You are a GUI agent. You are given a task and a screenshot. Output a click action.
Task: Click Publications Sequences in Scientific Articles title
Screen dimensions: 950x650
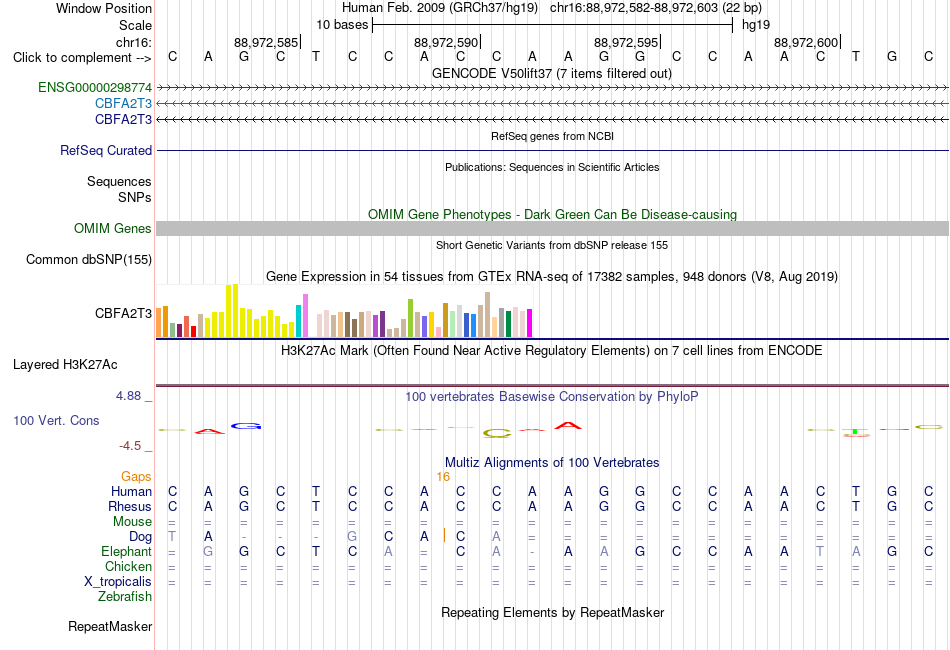click(552, 167)
